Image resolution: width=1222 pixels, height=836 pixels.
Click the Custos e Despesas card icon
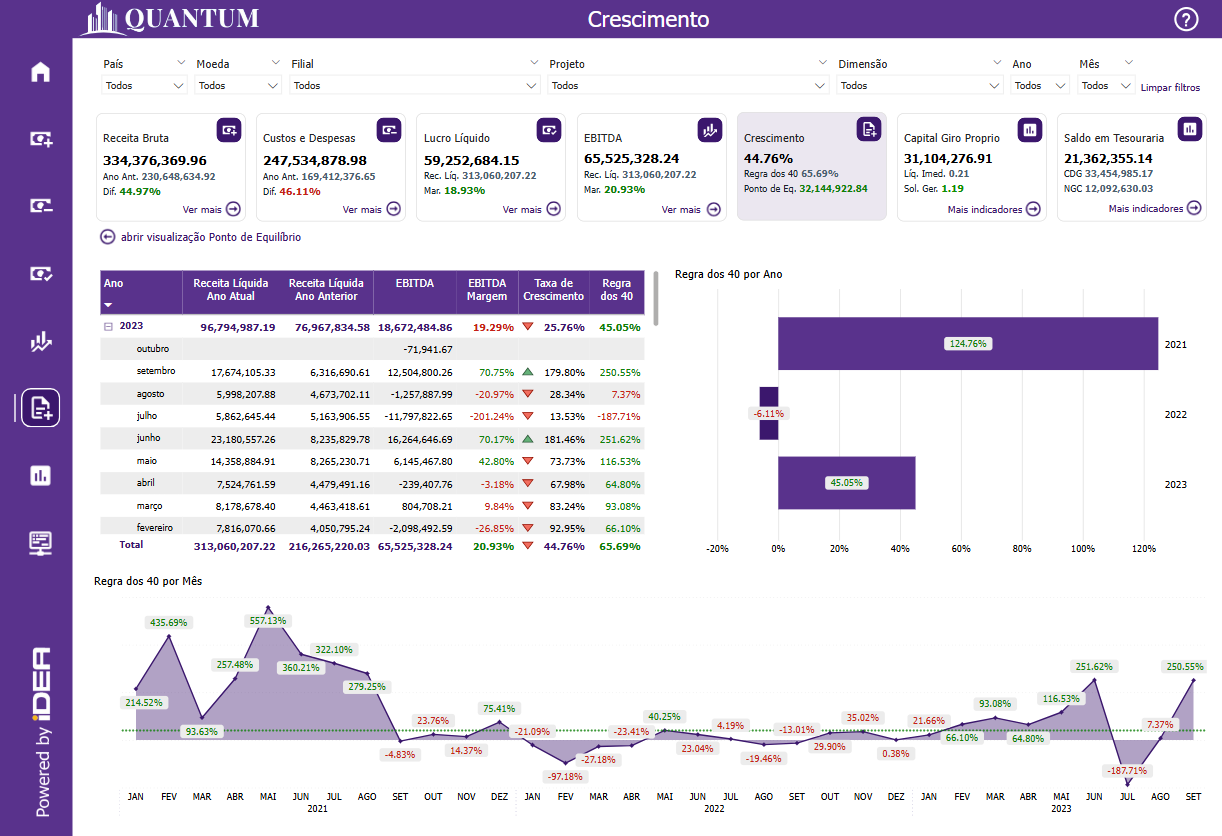coord(389,129)
